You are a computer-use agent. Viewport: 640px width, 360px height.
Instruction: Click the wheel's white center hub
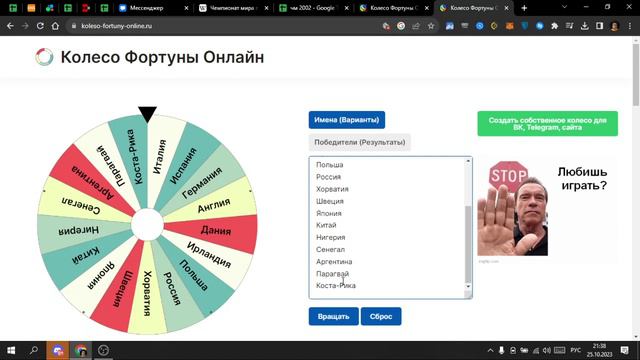click(x=147, y=225)
